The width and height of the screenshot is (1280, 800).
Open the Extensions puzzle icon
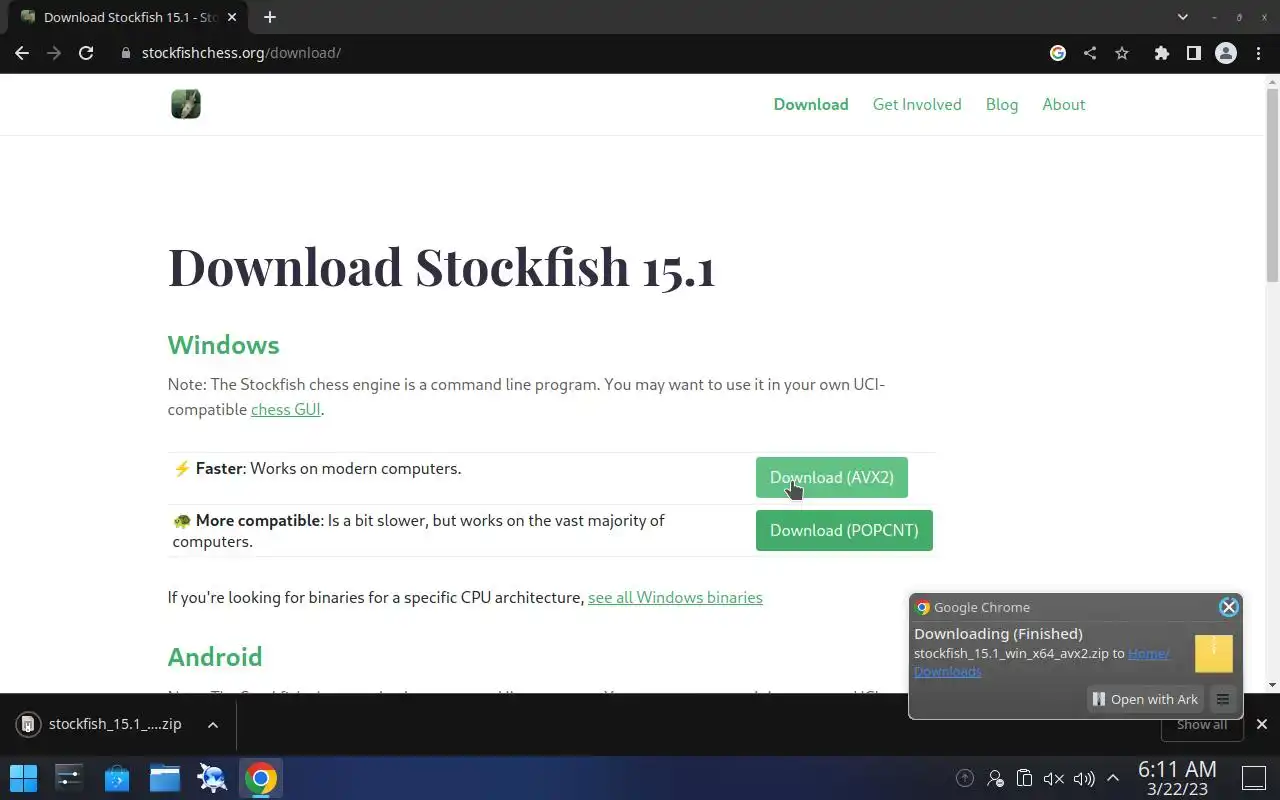pyautogui.click(x=1161, y=53)
